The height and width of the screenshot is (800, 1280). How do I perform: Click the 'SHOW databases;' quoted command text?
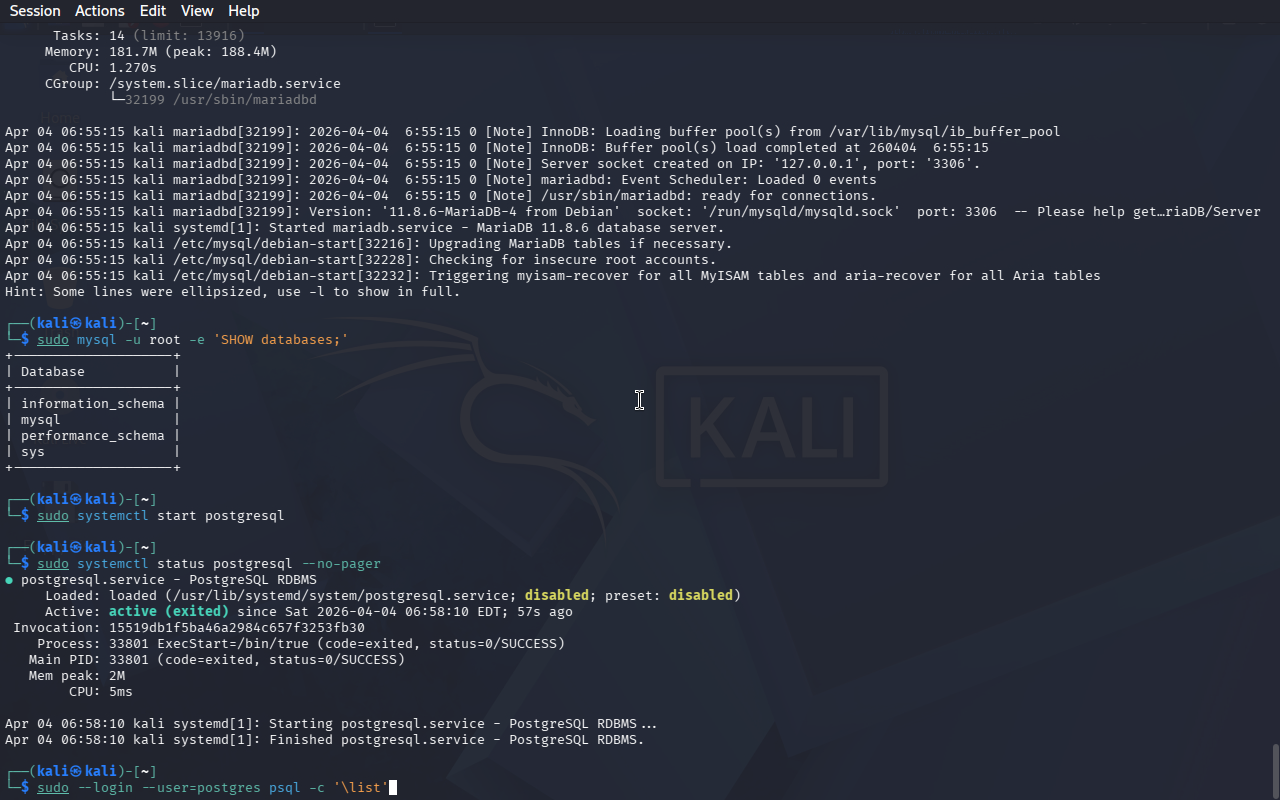[x=280, y=340]
